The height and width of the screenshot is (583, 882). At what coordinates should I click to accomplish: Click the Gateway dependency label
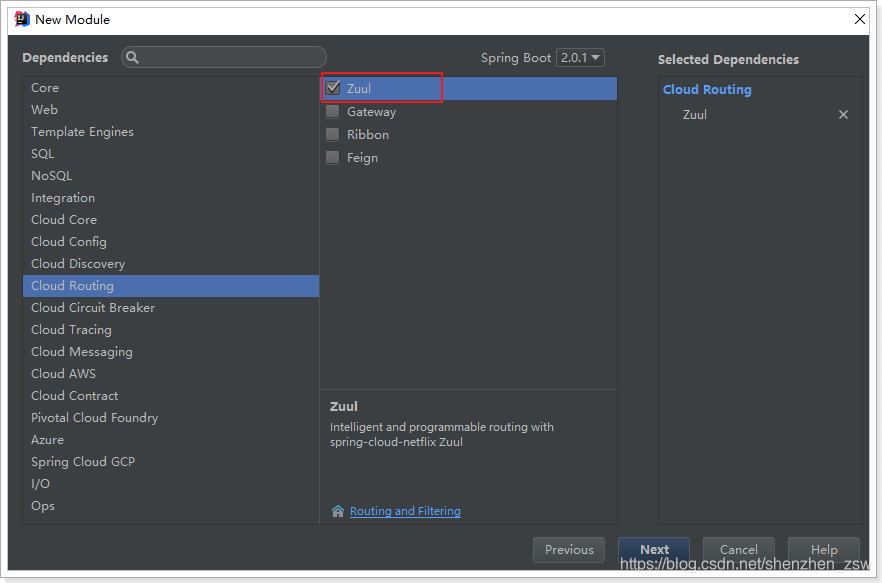coord(371,112)
